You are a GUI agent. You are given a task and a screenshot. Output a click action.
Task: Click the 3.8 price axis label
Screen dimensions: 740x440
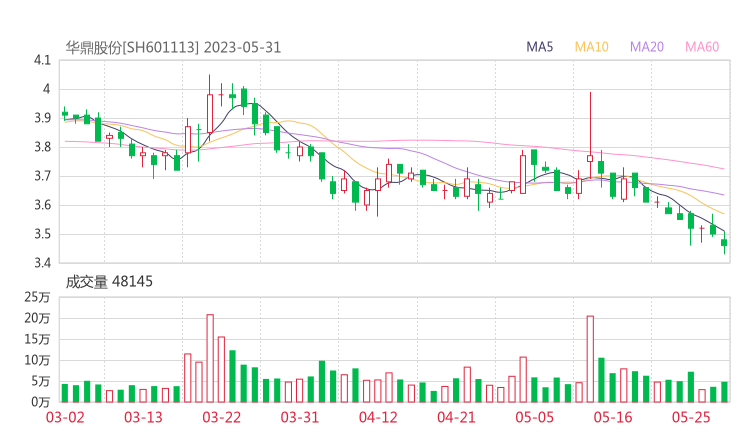coord(42,147)
